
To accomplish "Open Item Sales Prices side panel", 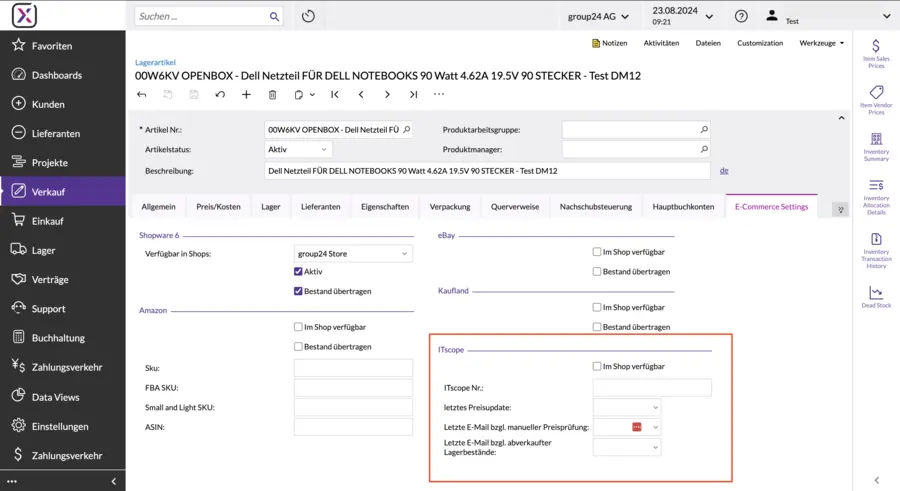I will tap(876, 53).
